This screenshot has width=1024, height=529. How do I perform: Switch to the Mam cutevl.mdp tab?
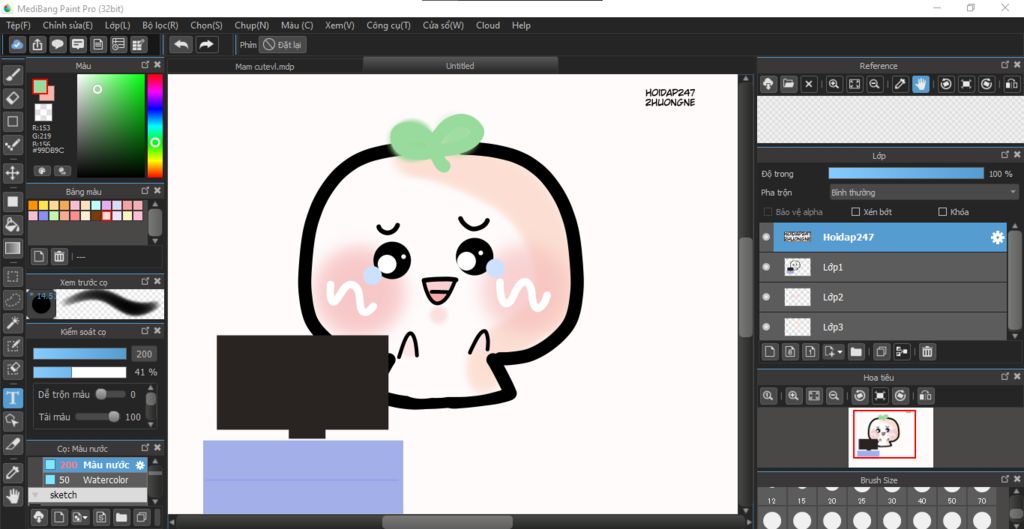click(x=264, y=66)
